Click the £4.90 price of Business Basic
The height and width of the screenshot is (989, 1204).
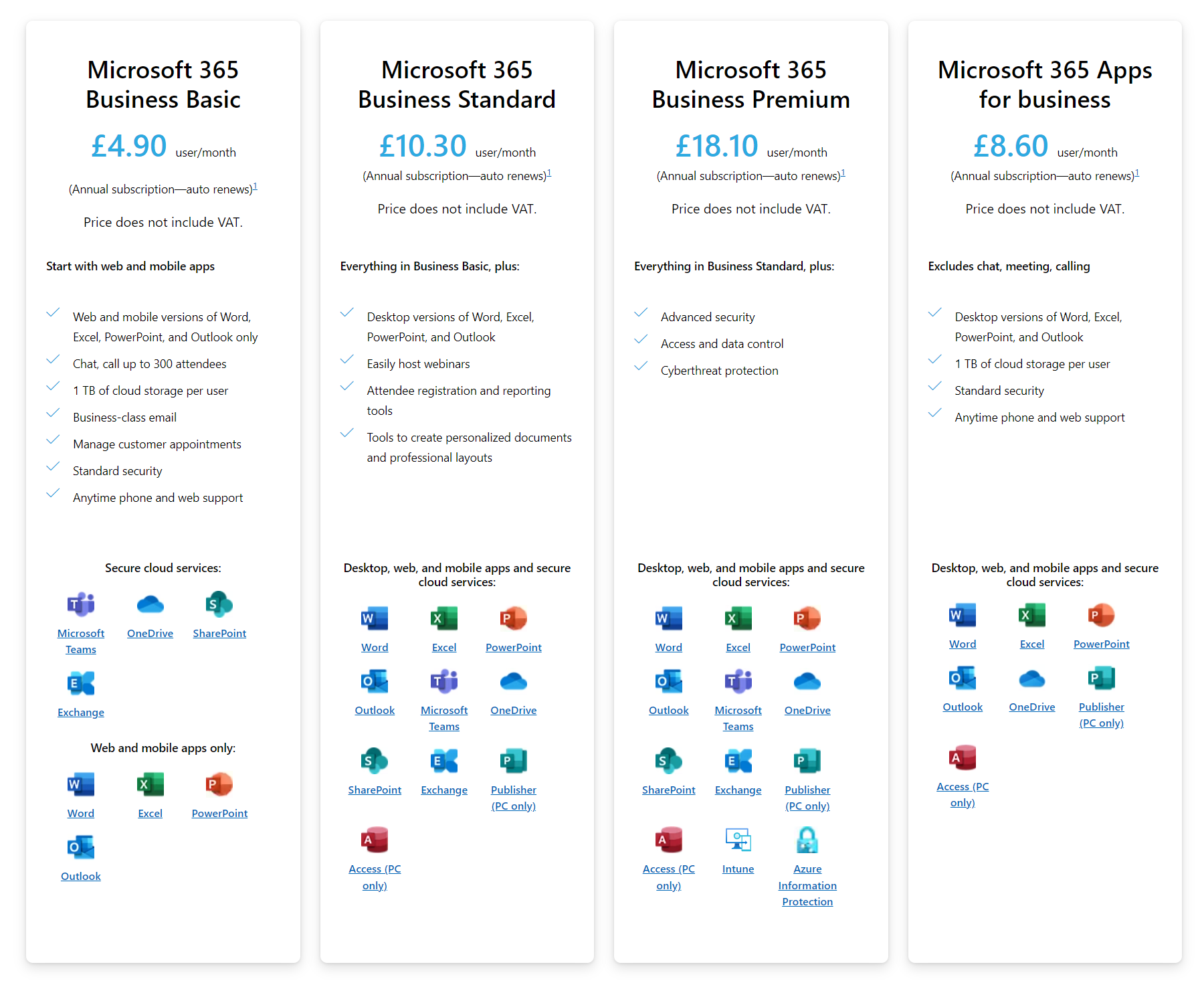coord(128,146)
